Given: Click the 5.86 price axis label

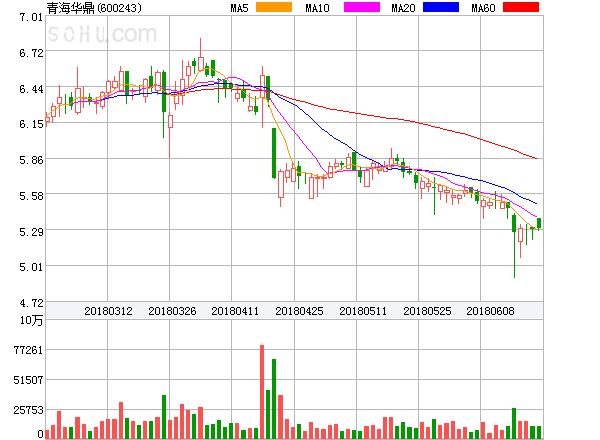Looking at the screenshot, I should pos(31,160).
